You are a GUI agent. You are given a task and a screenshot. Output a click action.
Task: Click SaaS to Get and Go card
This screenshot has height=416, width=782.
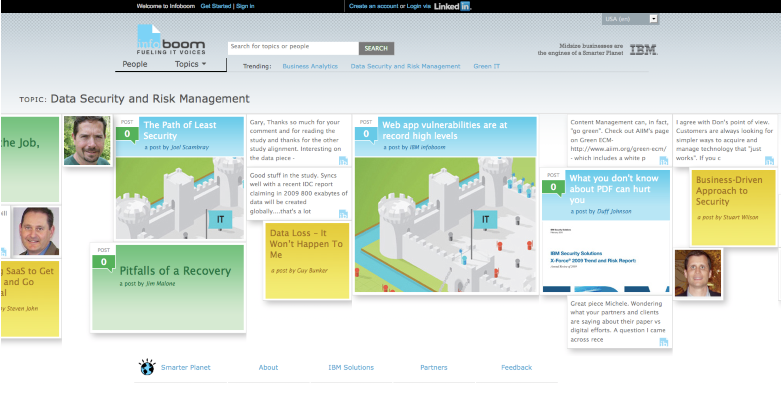30,299
